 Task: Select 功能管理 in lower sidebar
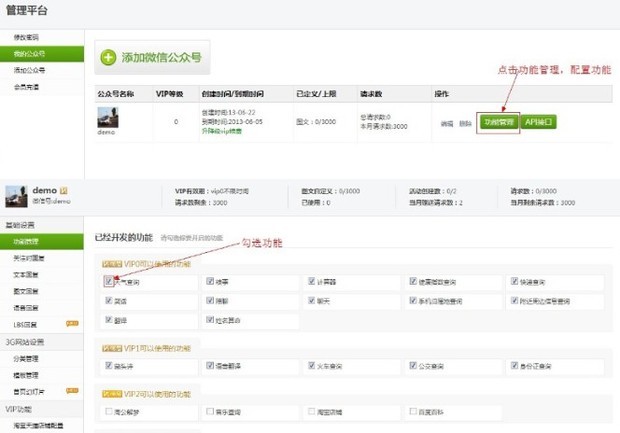tap(42, 241)
